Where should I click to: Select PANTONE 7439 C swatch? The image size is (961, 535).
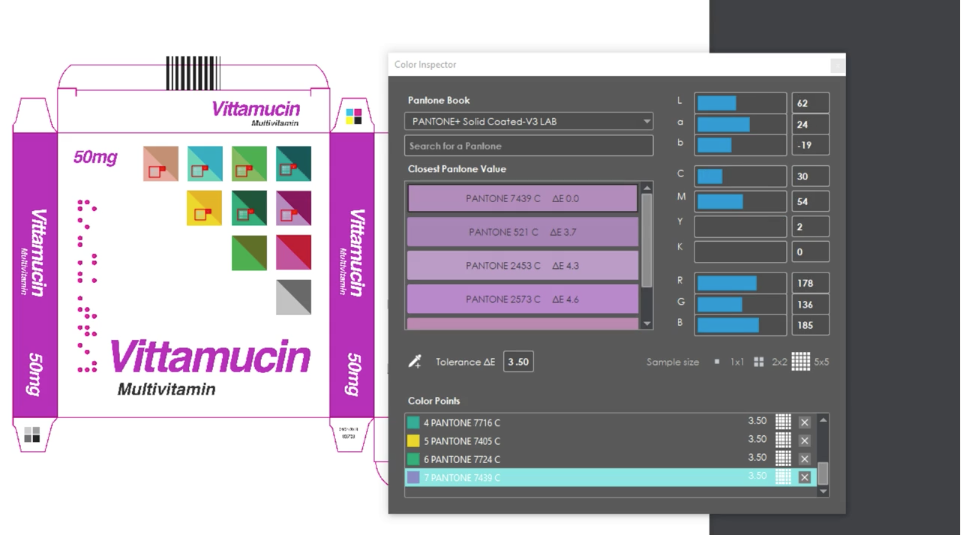tap(523, 199)
